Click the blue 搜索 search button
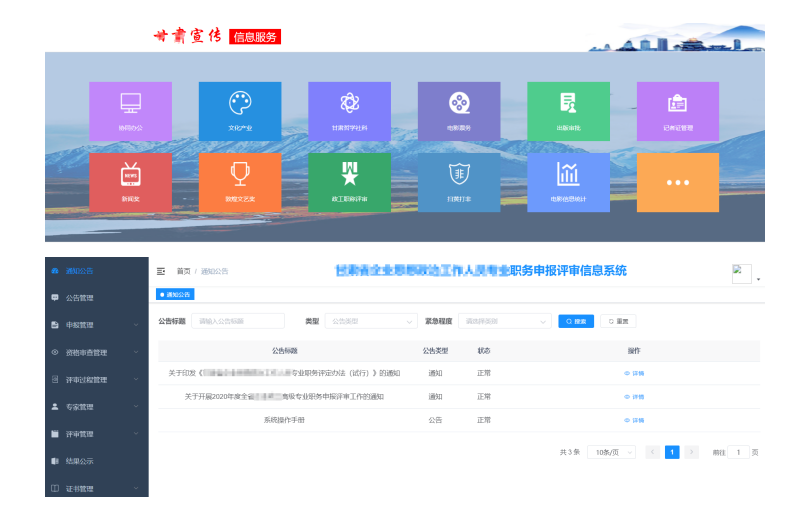Viewport: 810px width, 512px height. click(576, 321)
